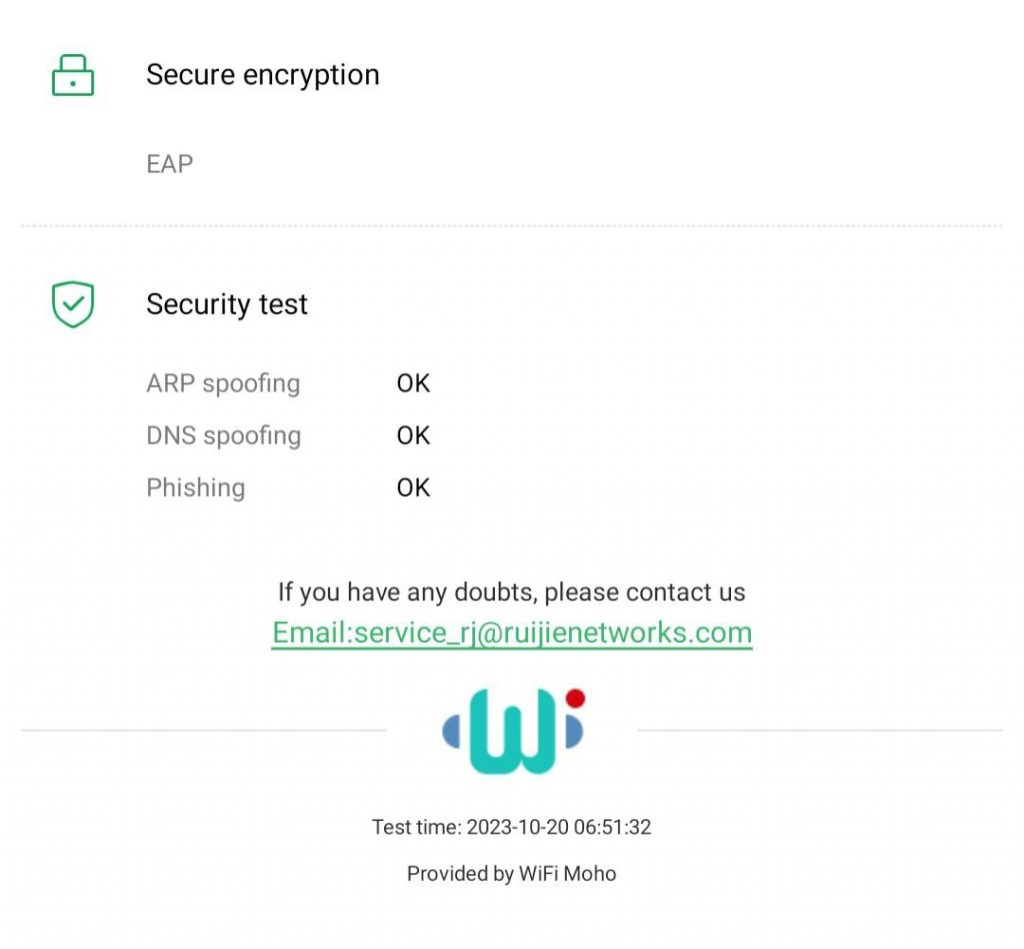Click the Phishing label
This screenshot has height=949, width=1024.
tap(196, 487)
